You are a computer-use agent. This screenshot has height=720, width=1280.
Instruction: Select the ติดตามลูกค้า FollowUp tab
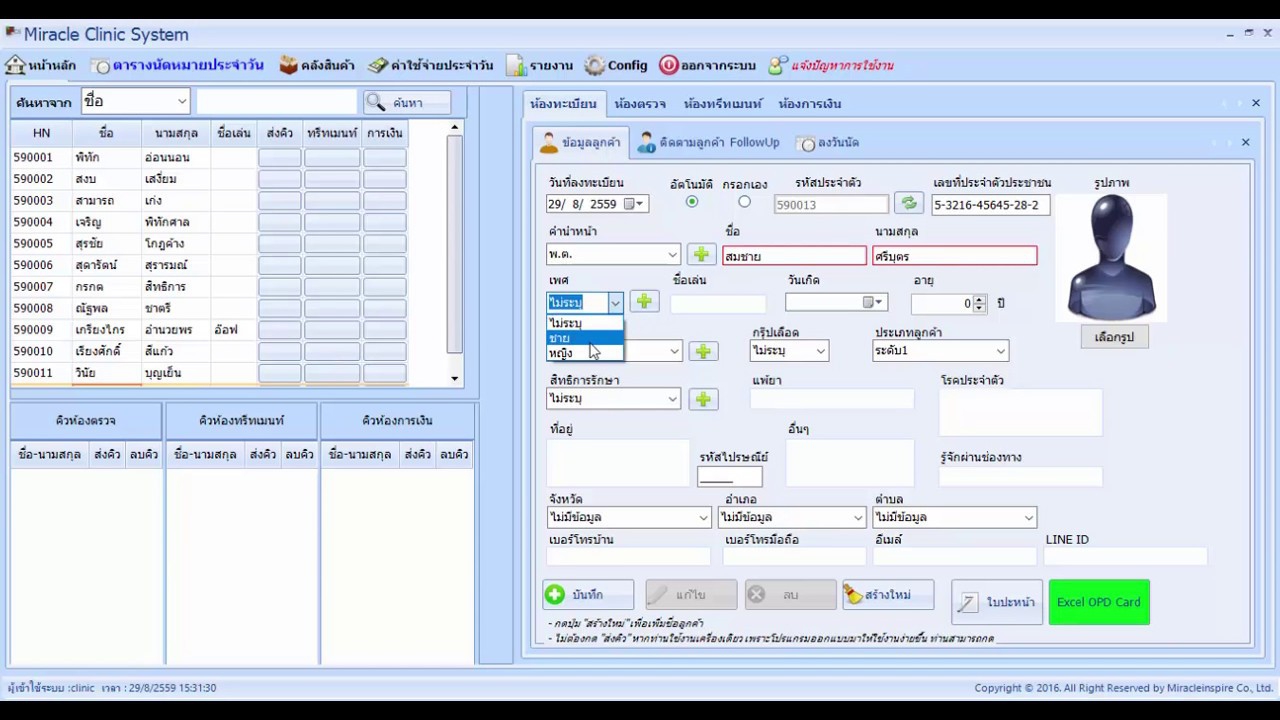point(709,143)
